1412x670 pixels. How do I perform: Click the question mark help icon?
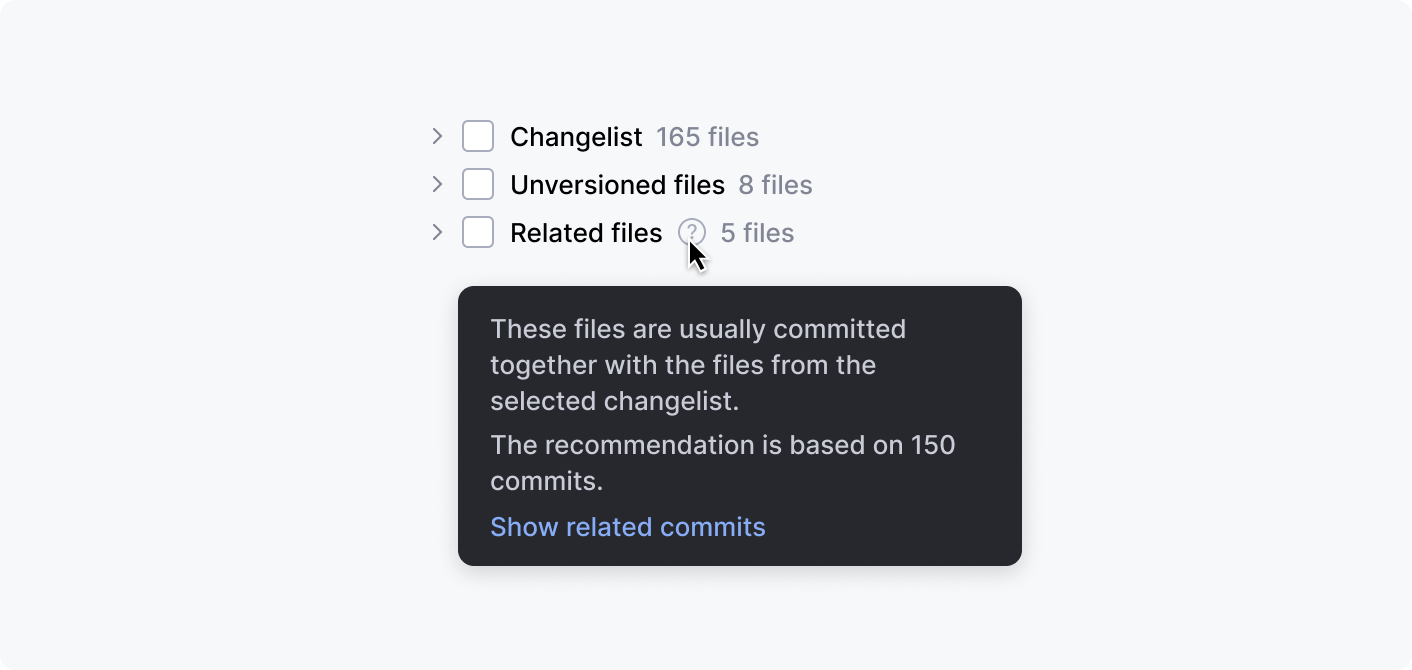click(x=691, y=233)
